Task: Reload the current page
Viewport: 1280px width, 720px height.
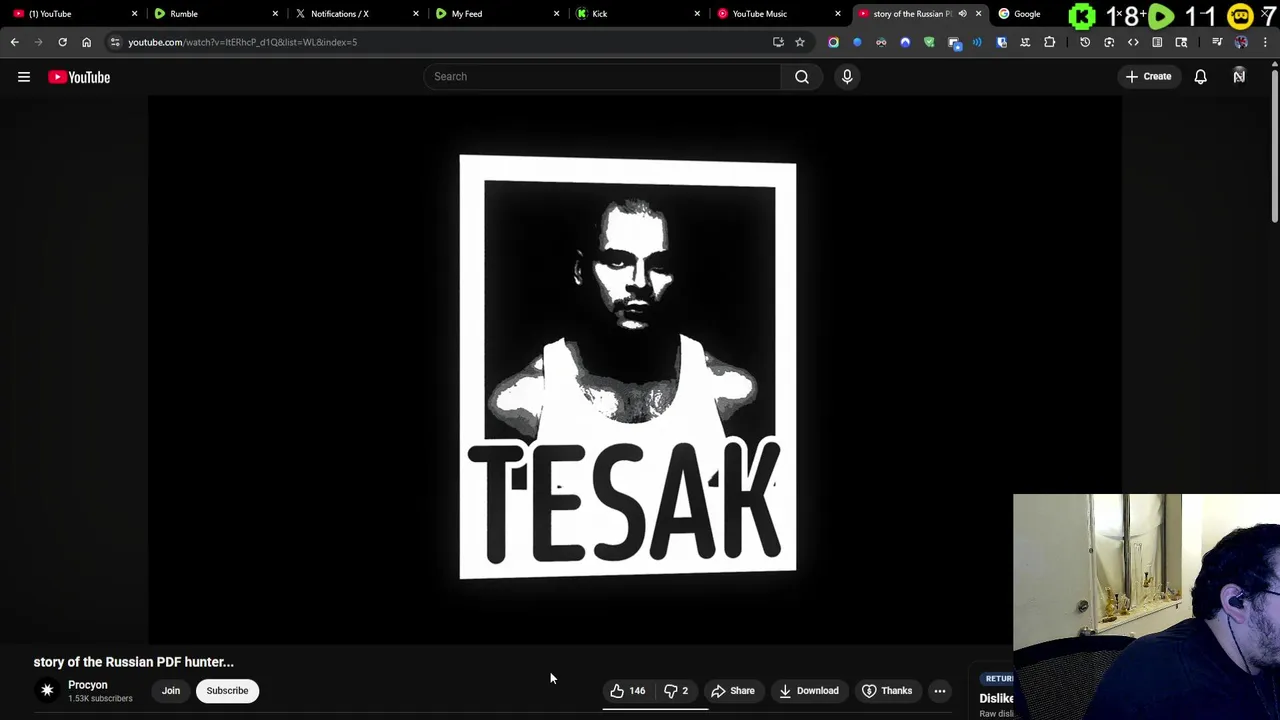Action: pos(62,42)
